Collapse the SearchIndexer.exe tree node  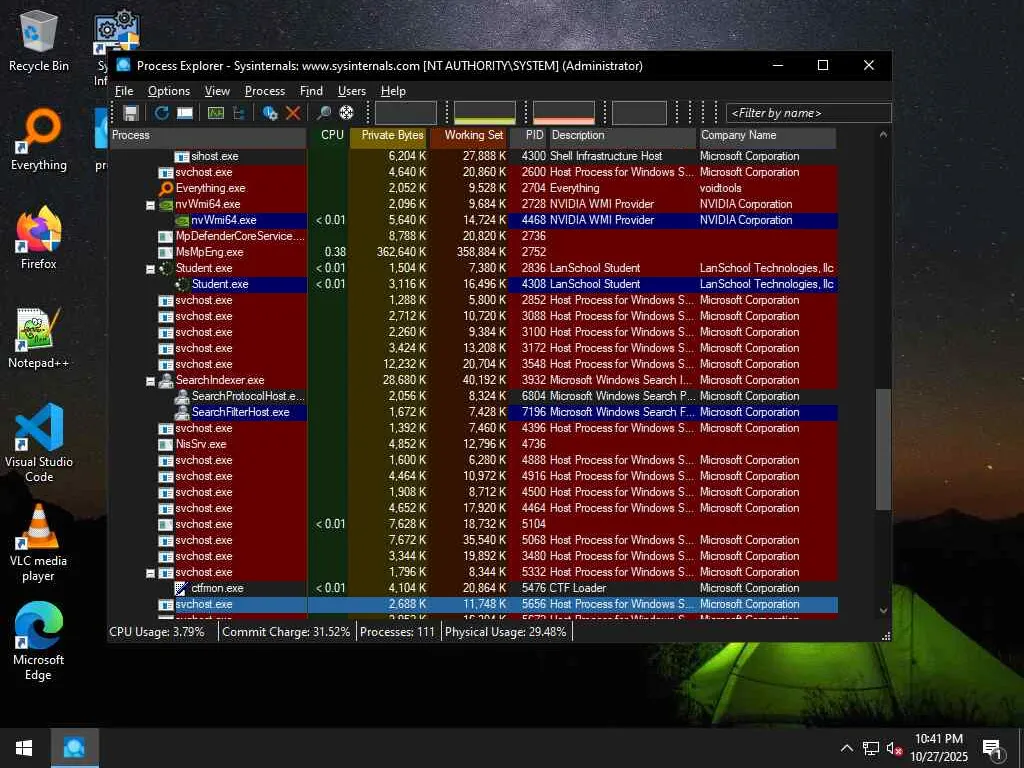point(150,381)
